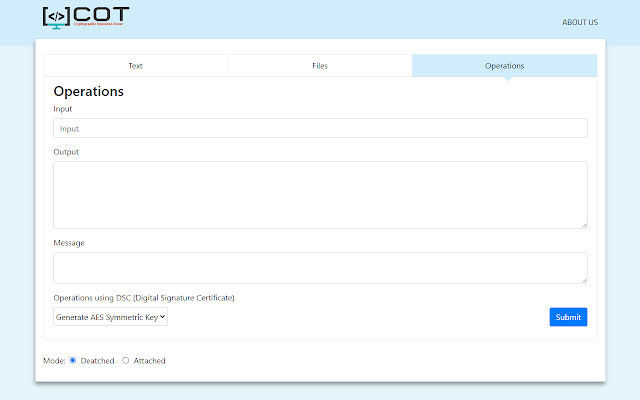Grab the Message textarea resize handle
This screenshot has width=640, height=400.
tap(584, 280)
